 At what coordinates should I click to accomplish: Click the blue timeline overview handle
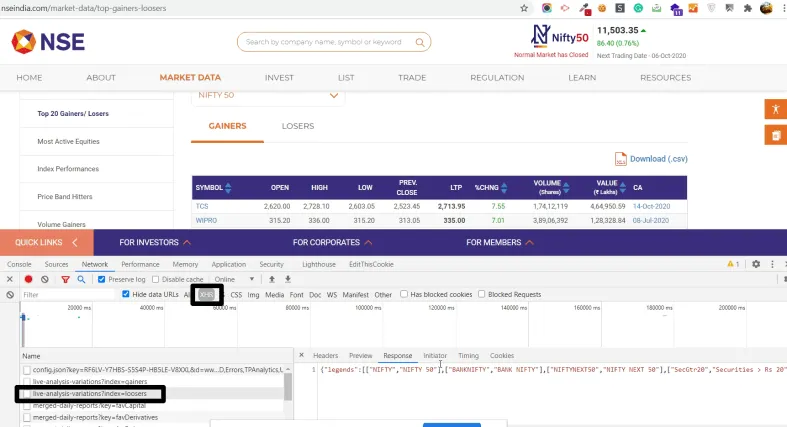23,318
